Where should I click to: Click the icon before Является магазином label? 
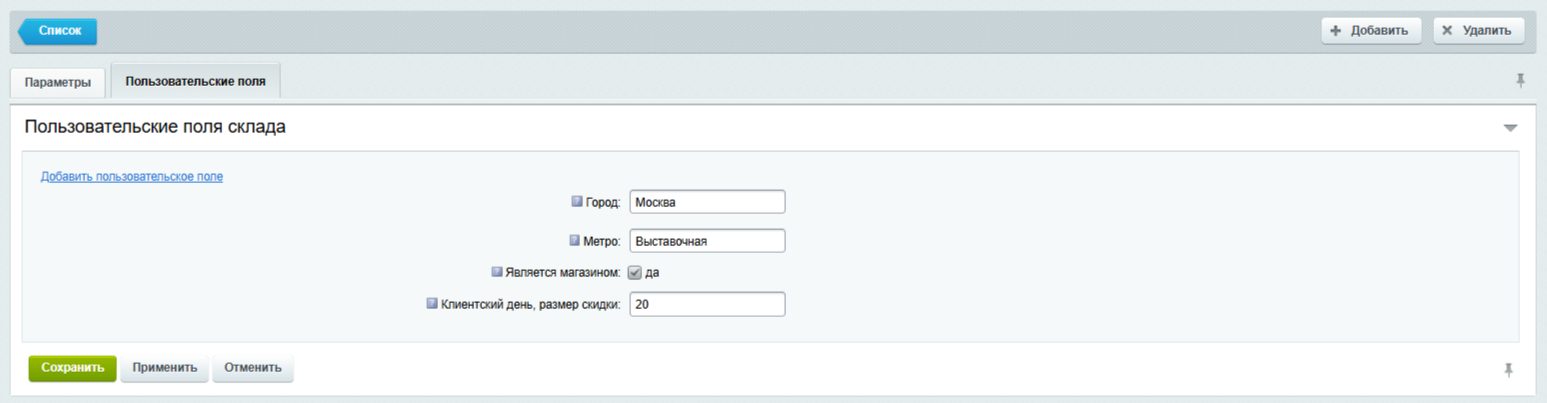point(496,271)
